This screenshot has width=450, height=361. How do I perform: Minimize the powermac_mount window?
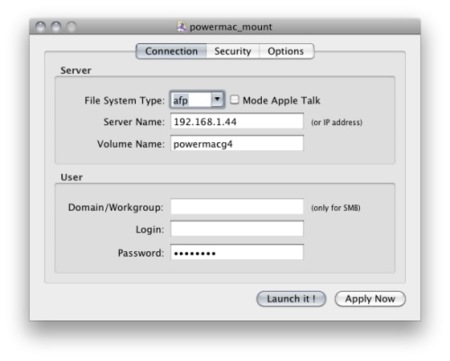coord(56,27)
